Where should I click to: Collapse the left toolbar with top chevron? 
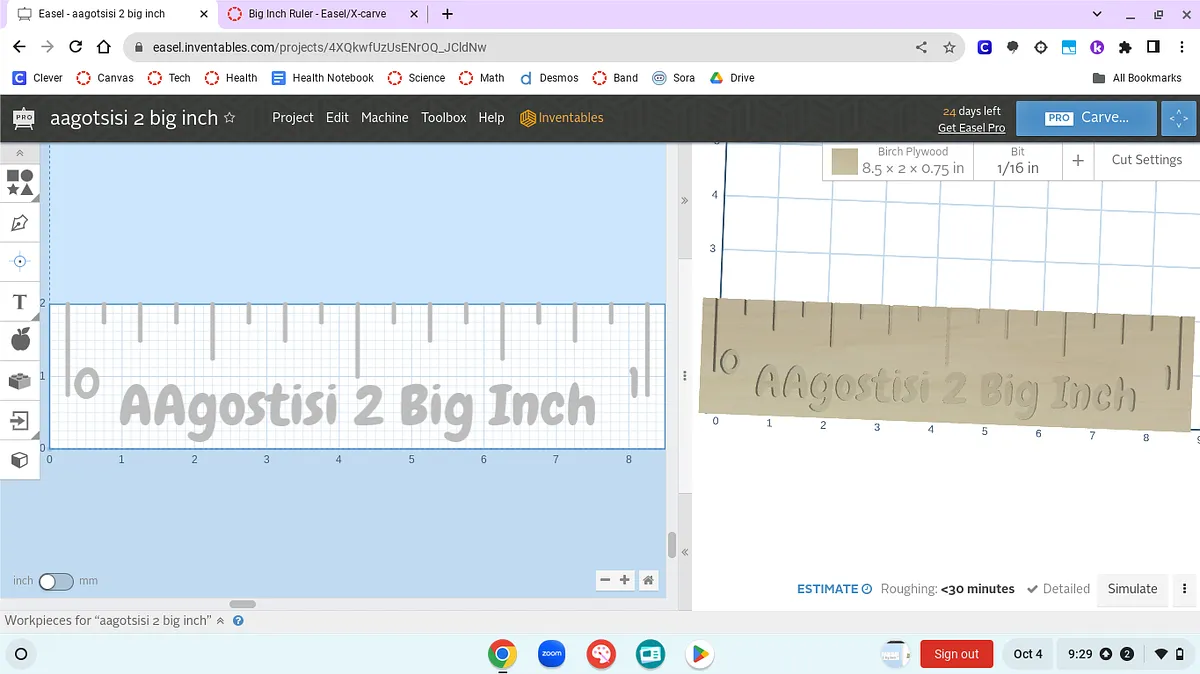[20, 153]
